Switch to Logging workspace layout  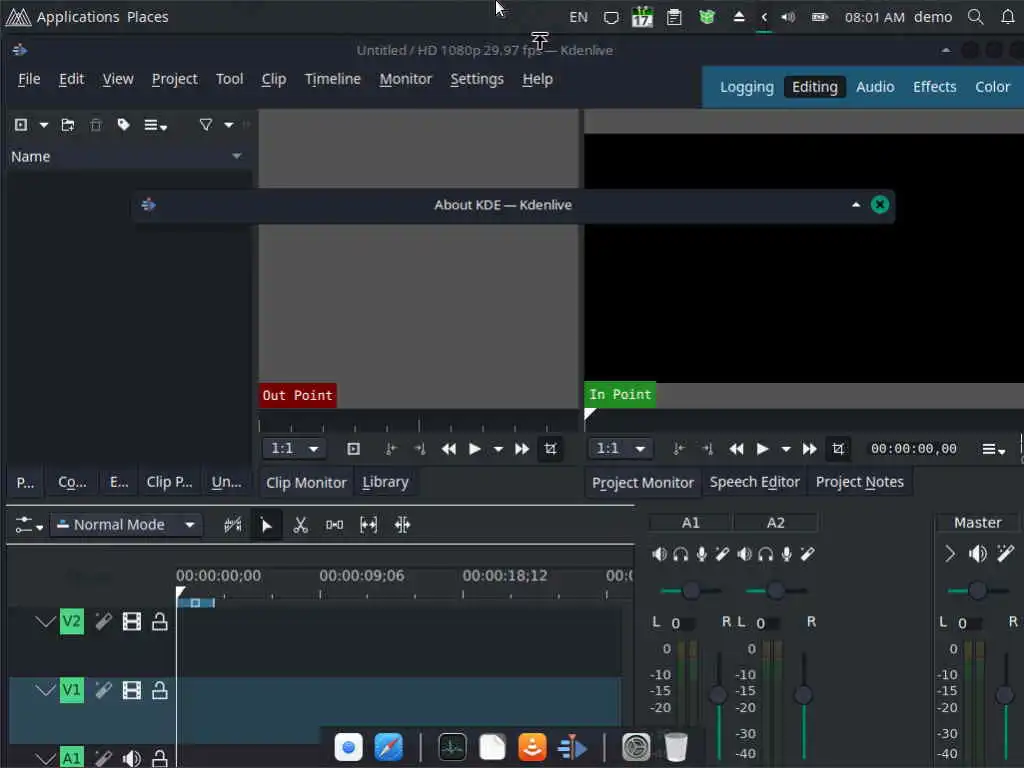746,87
